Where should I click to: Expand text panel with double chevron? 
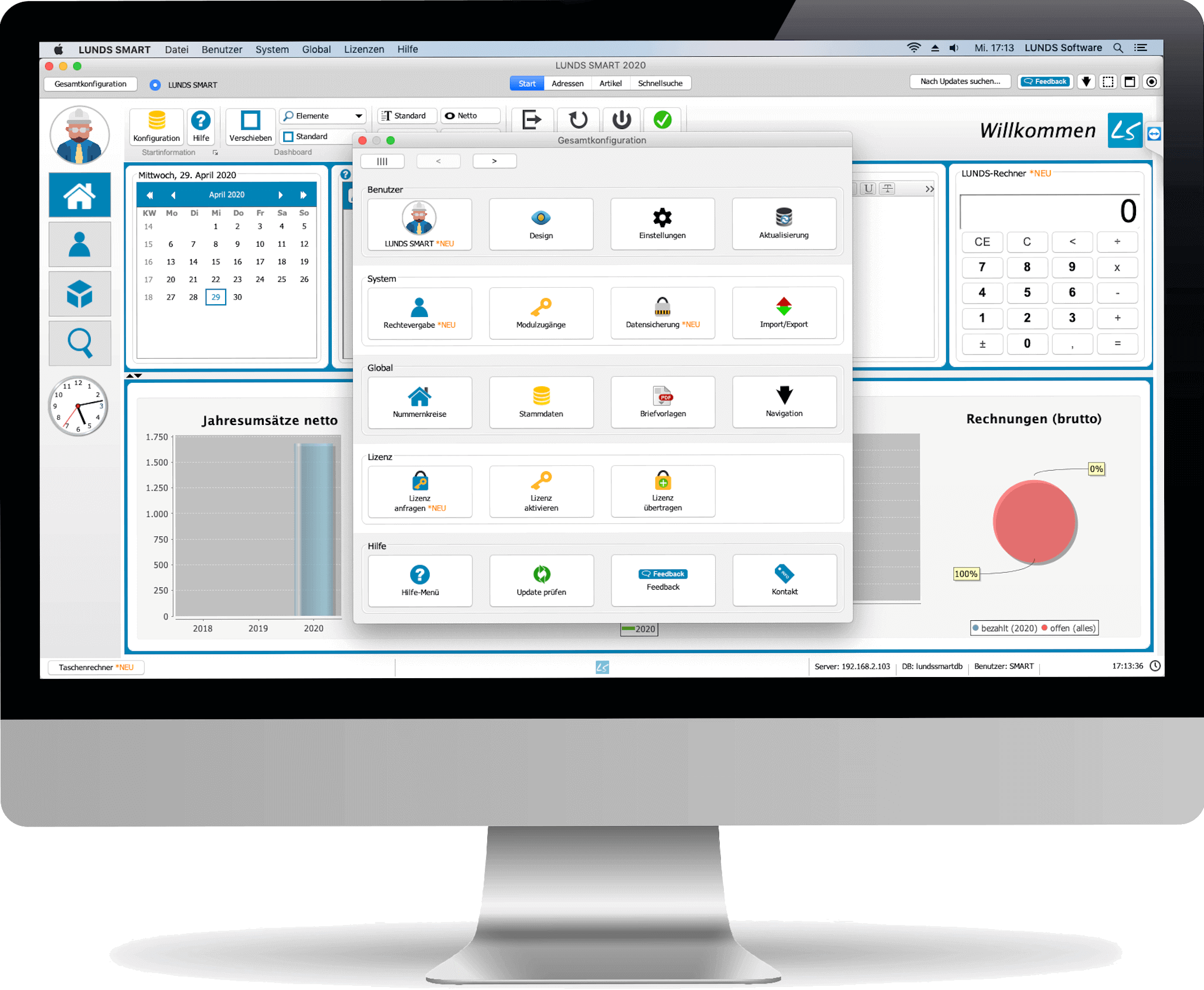coord(929,189)
